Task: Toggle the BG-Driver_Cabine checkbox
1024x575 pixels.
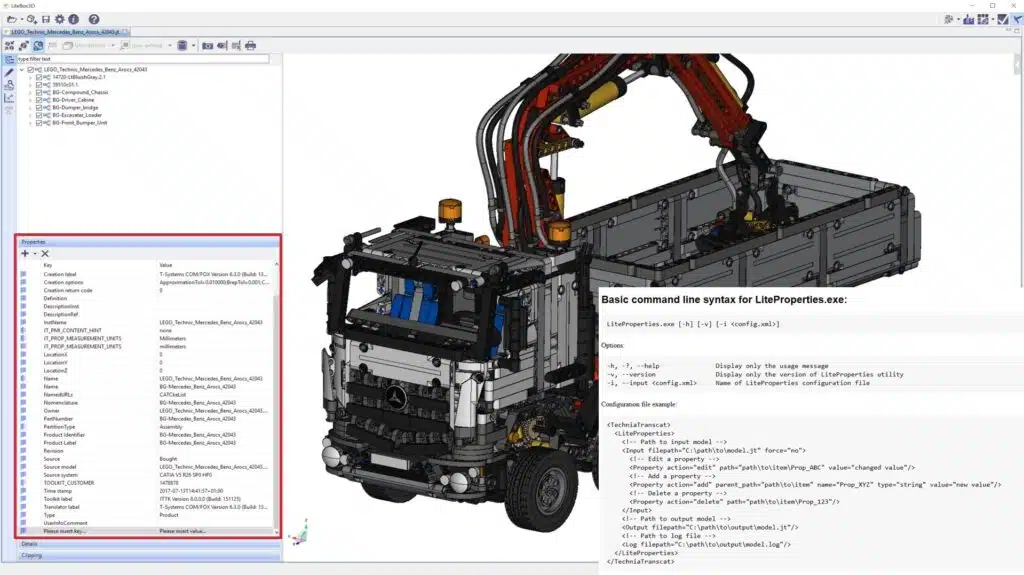Action: [39, 100]
